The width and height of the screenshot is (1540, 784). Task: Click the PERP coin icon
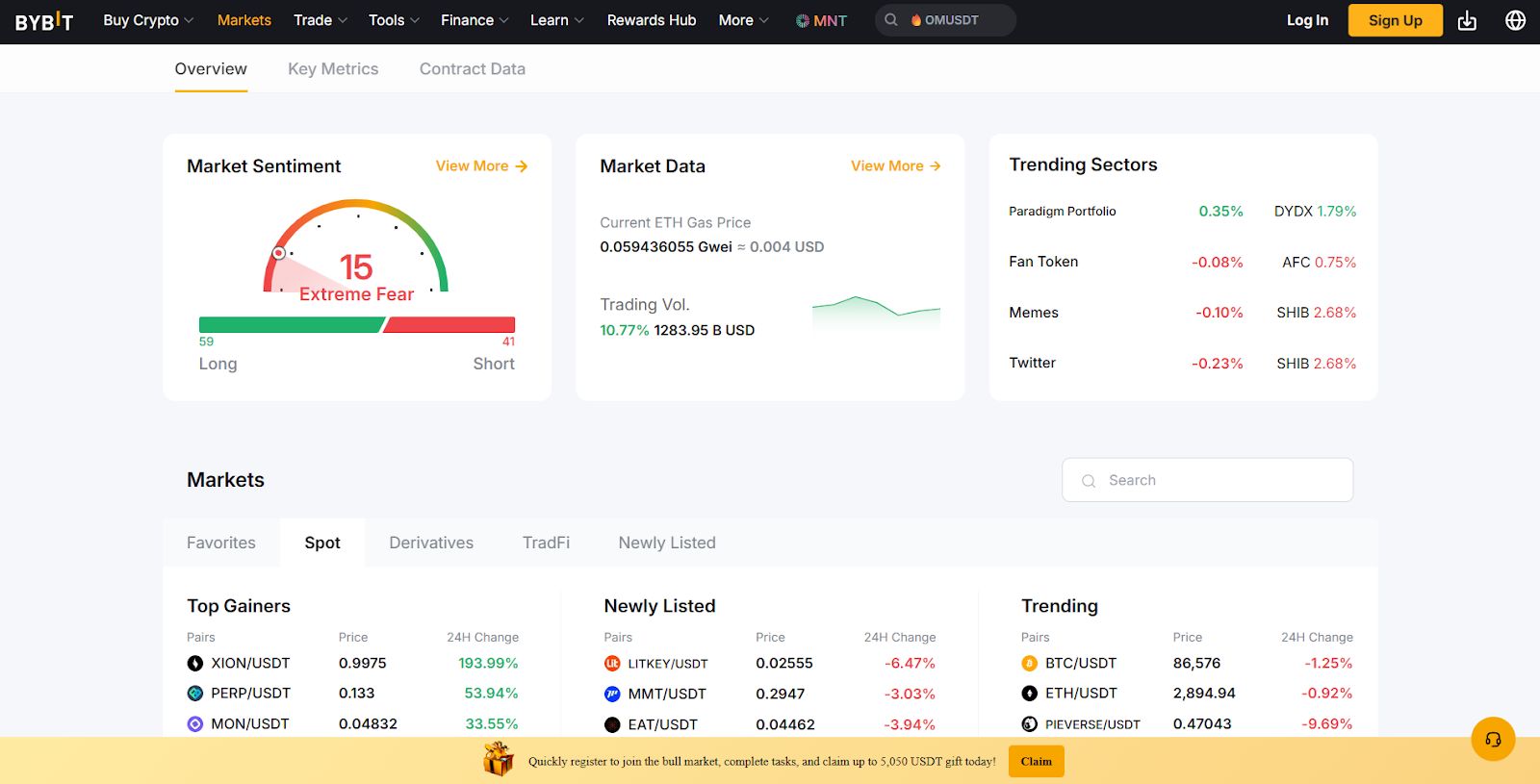click(x=195, y=694)
